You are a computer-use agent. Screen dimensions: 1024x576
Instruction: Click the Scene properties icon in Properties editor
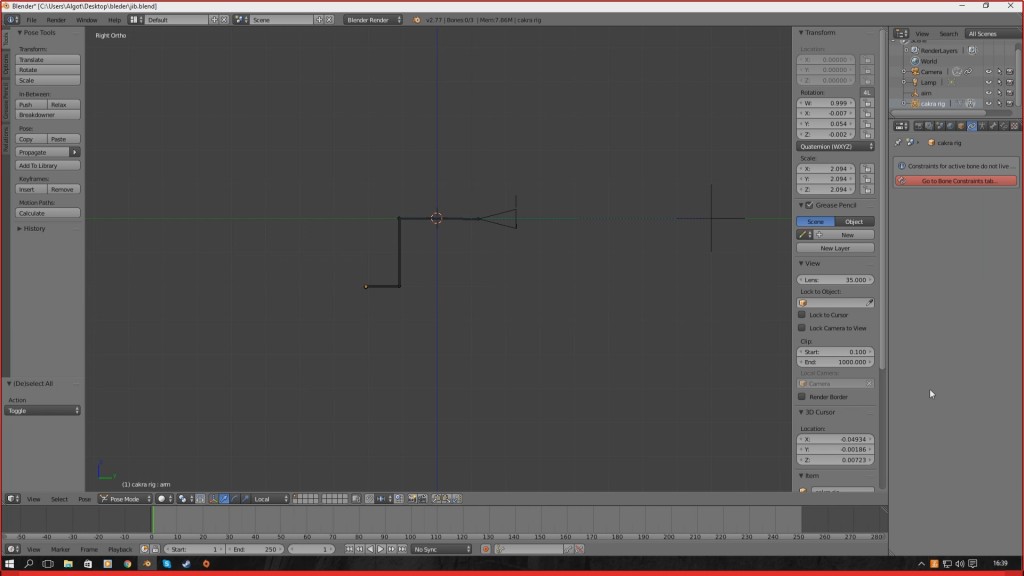(x=939, y=126)
